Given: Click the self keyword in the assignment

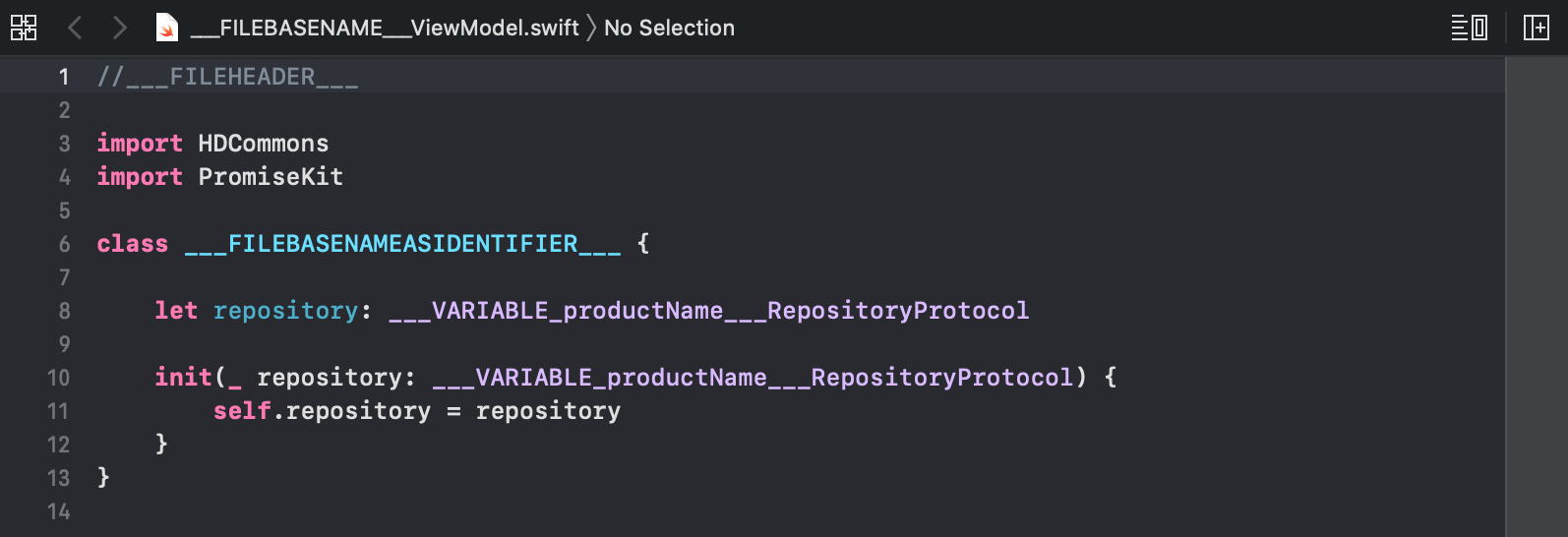Looking at the screenshot, I should tap(242, 411).
